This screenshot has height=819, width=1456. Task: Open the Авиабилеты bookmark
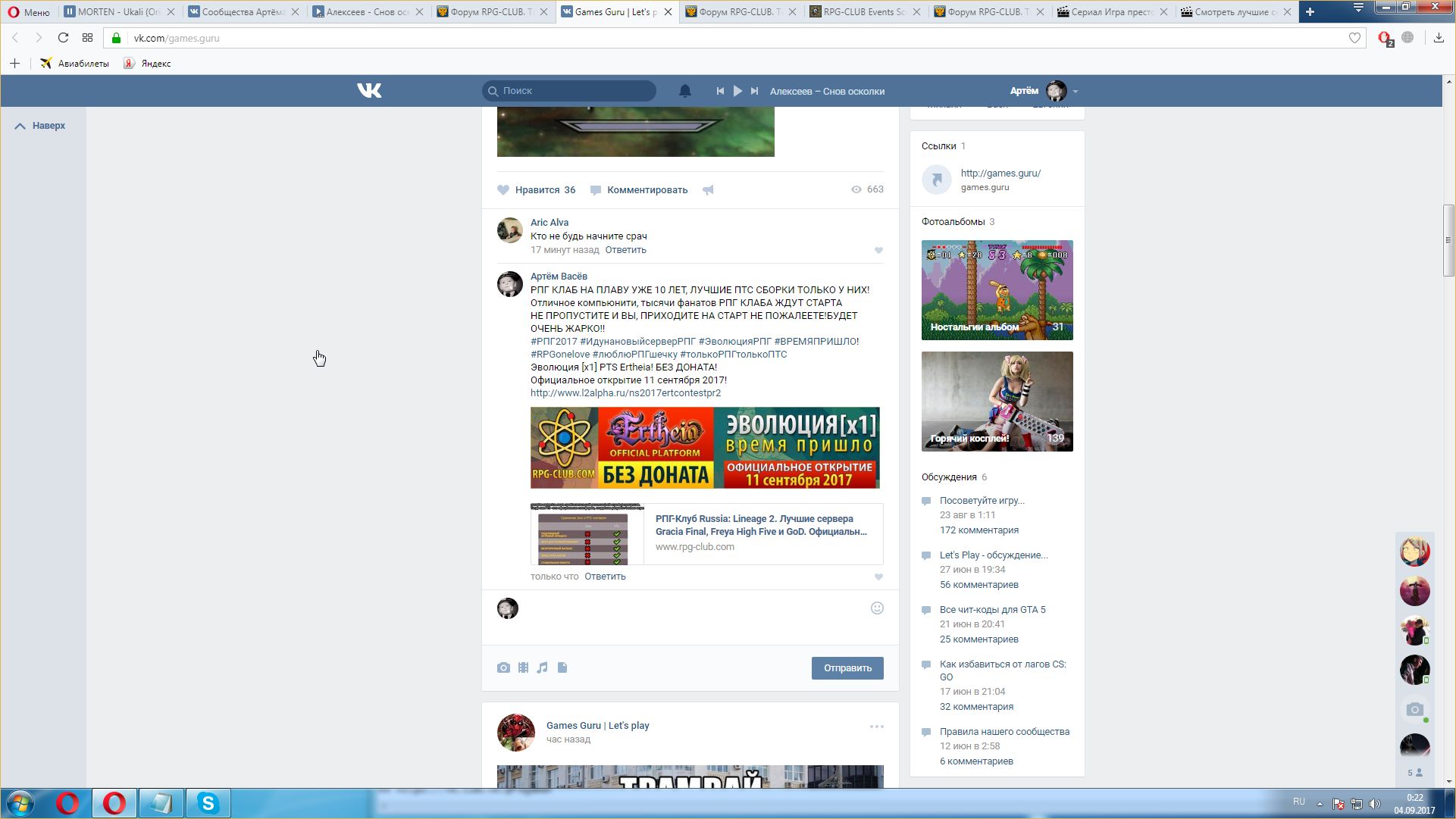(74, 64)
